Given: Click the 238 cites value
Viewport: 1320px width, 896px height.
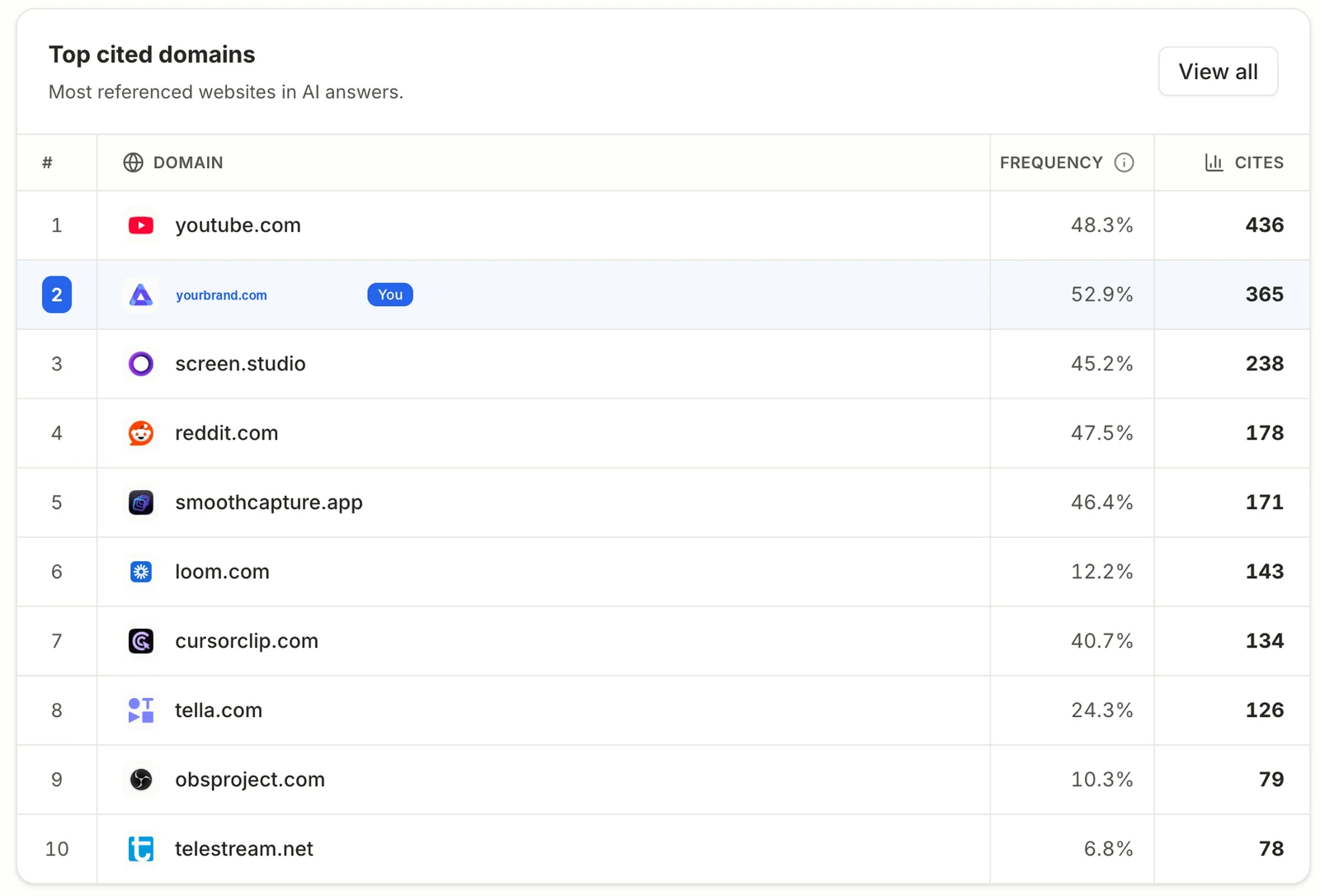Looking at the screenshot, I should tap(1265, 364).
